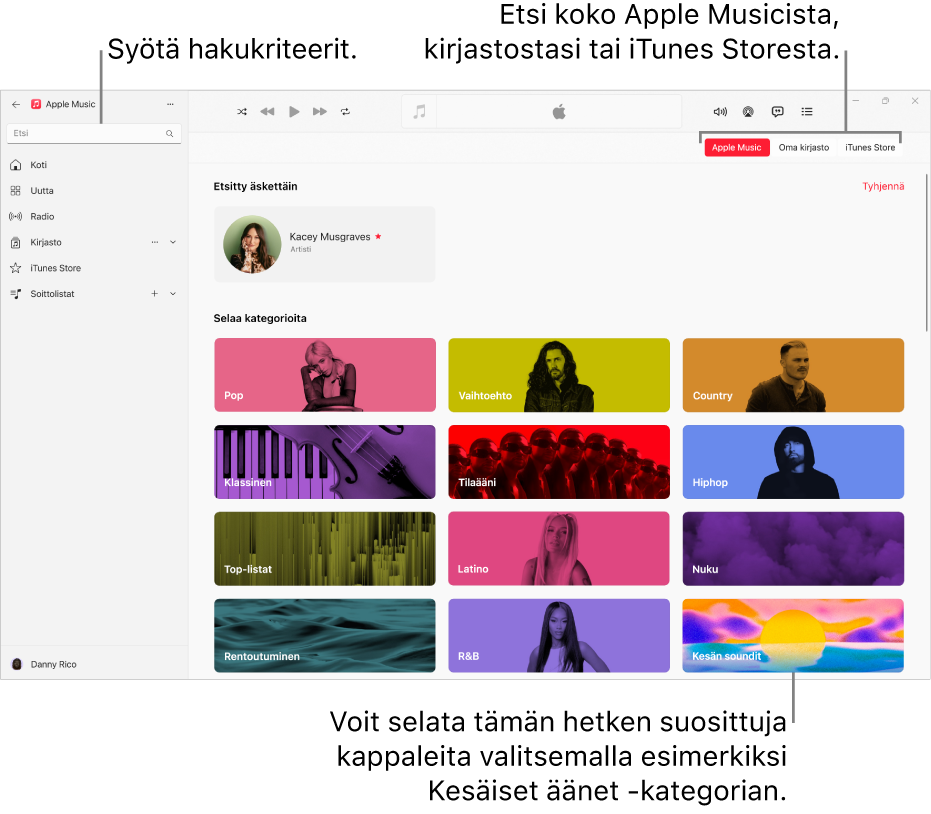
Task: Clear recent searches with Tyhjennä
Action: coord(884,186)
